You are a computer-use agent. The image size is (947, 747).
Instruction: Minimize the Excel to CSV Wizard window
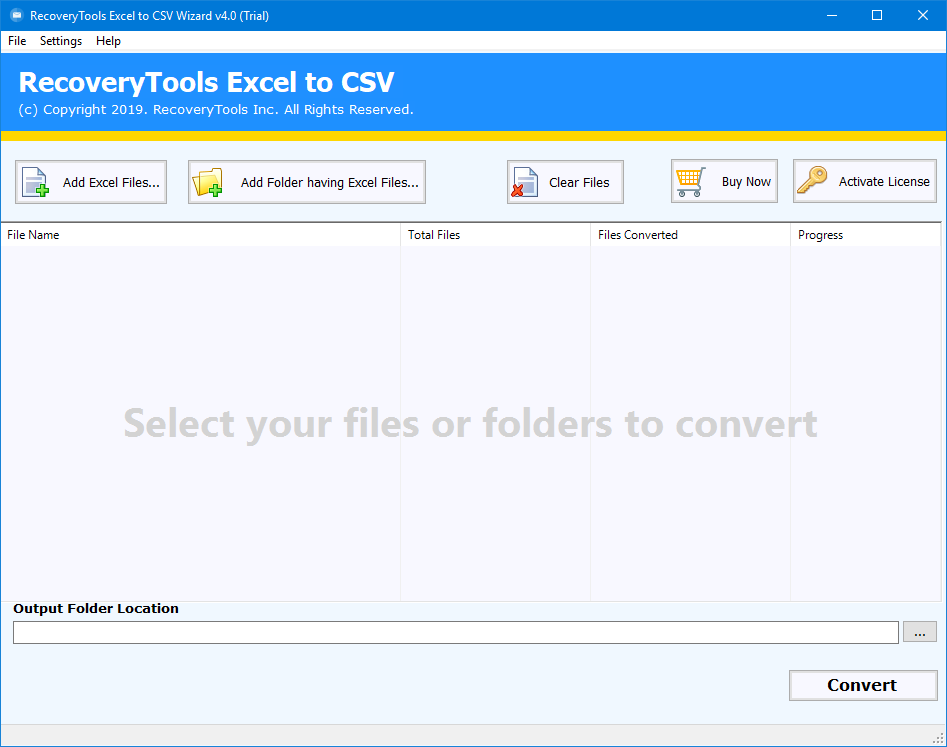(832, 16)
